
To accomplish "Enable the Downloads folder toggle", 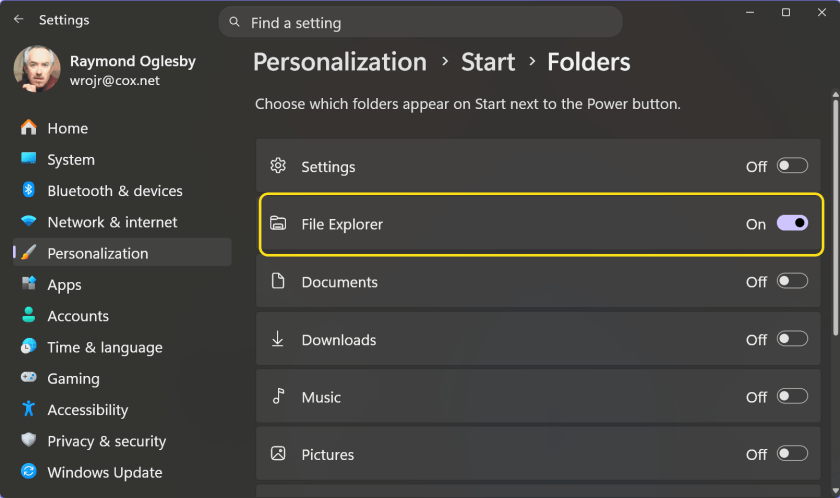I will [792, 338].
